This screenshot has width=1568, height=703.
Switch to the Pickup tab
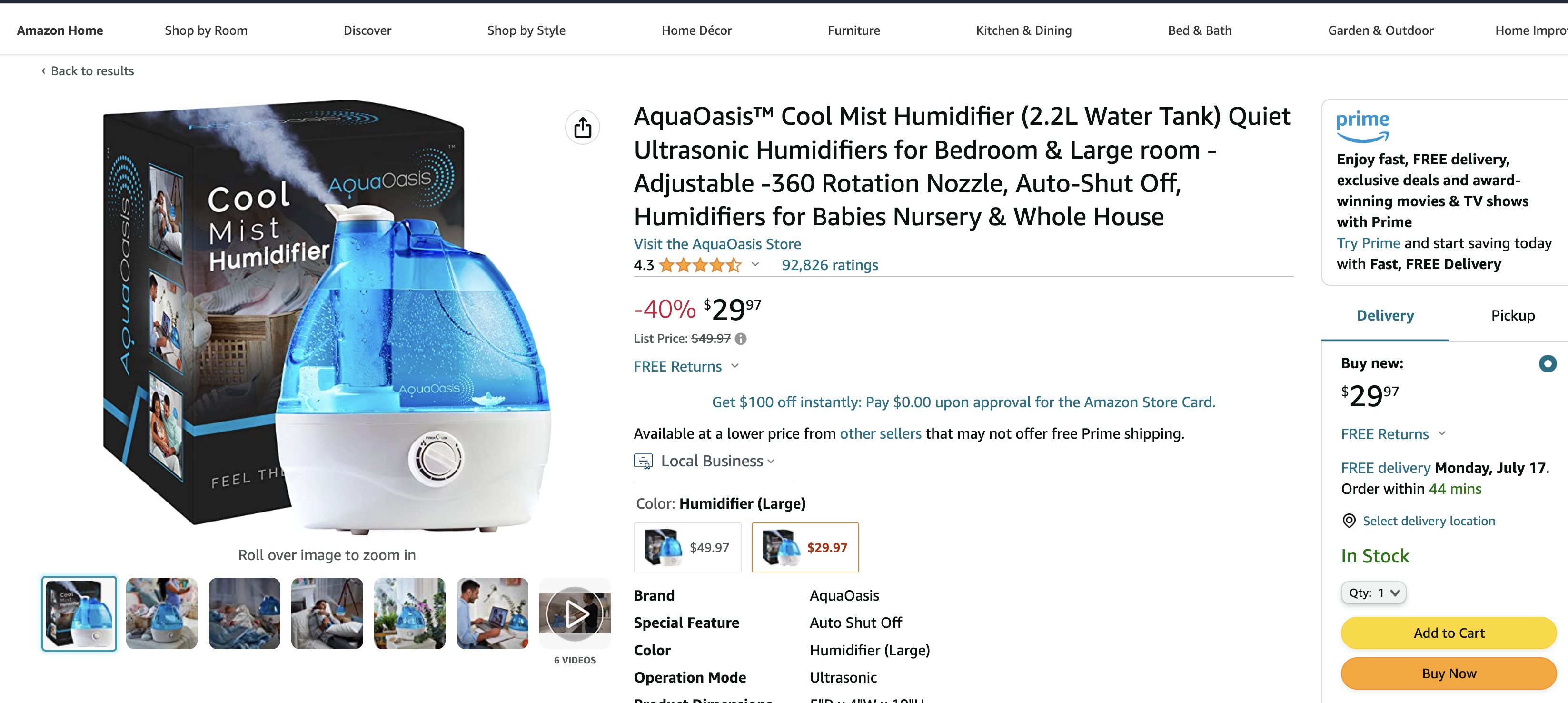tap(1513, 316)
